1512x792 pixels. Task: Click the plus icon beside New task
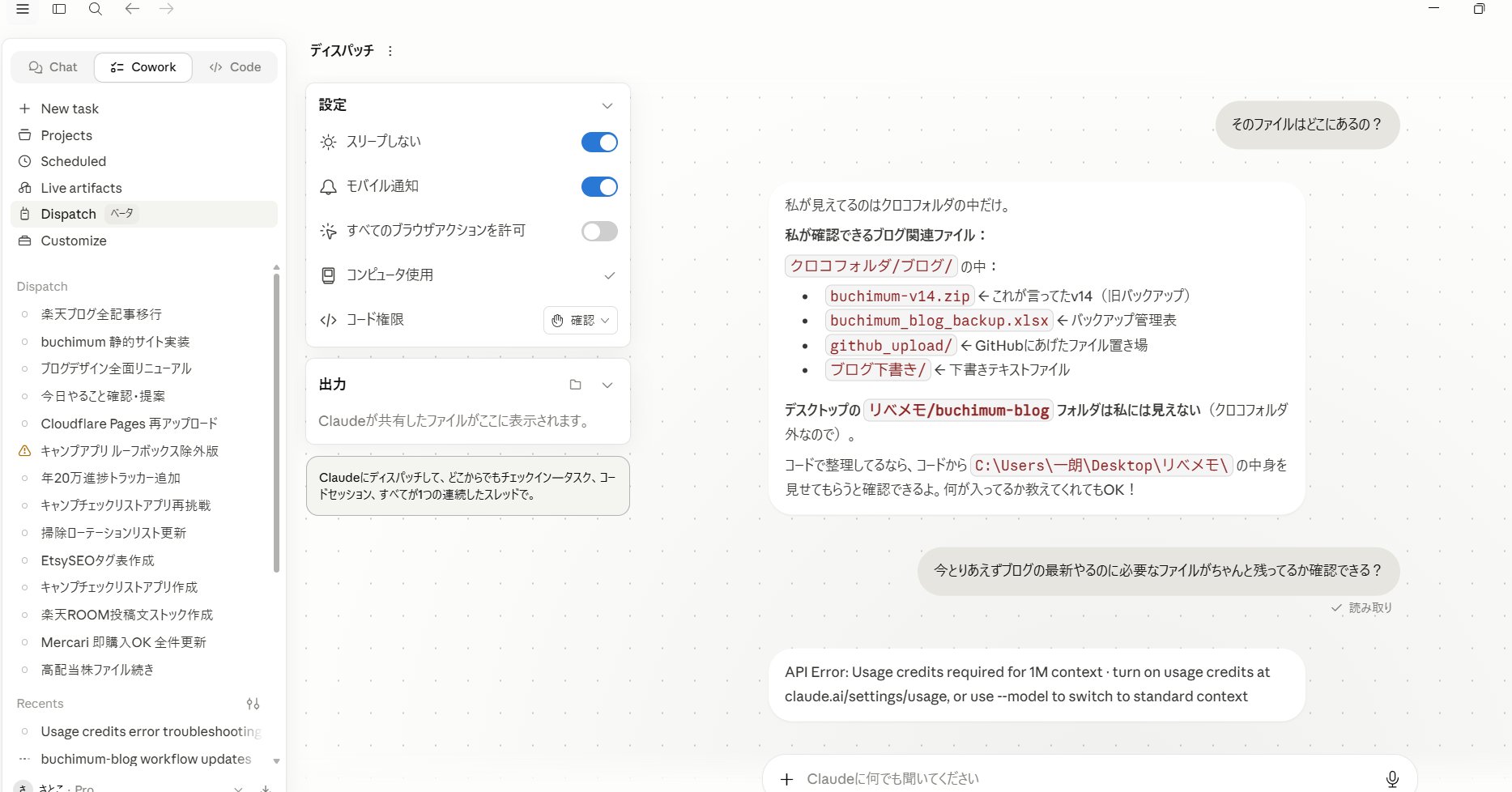(x=24, y=109)
